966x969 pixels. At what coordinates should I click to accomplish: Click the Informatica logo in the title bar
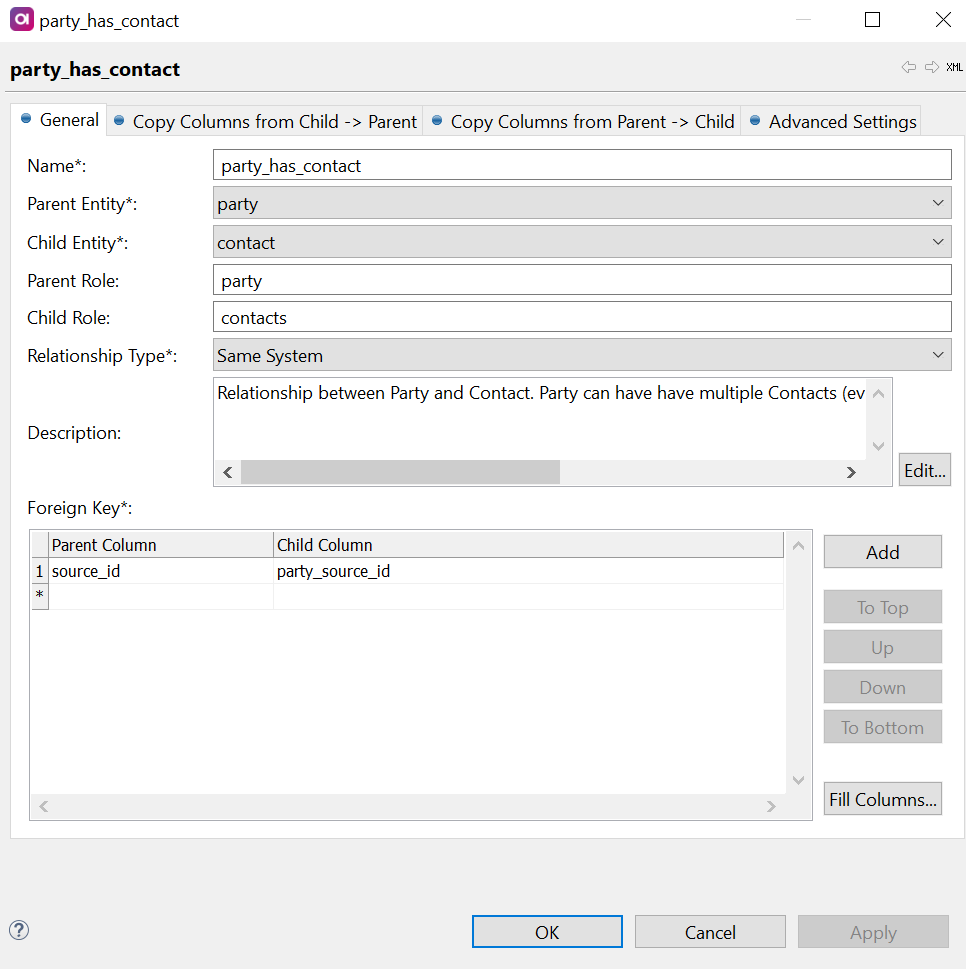tap(22, 19)
